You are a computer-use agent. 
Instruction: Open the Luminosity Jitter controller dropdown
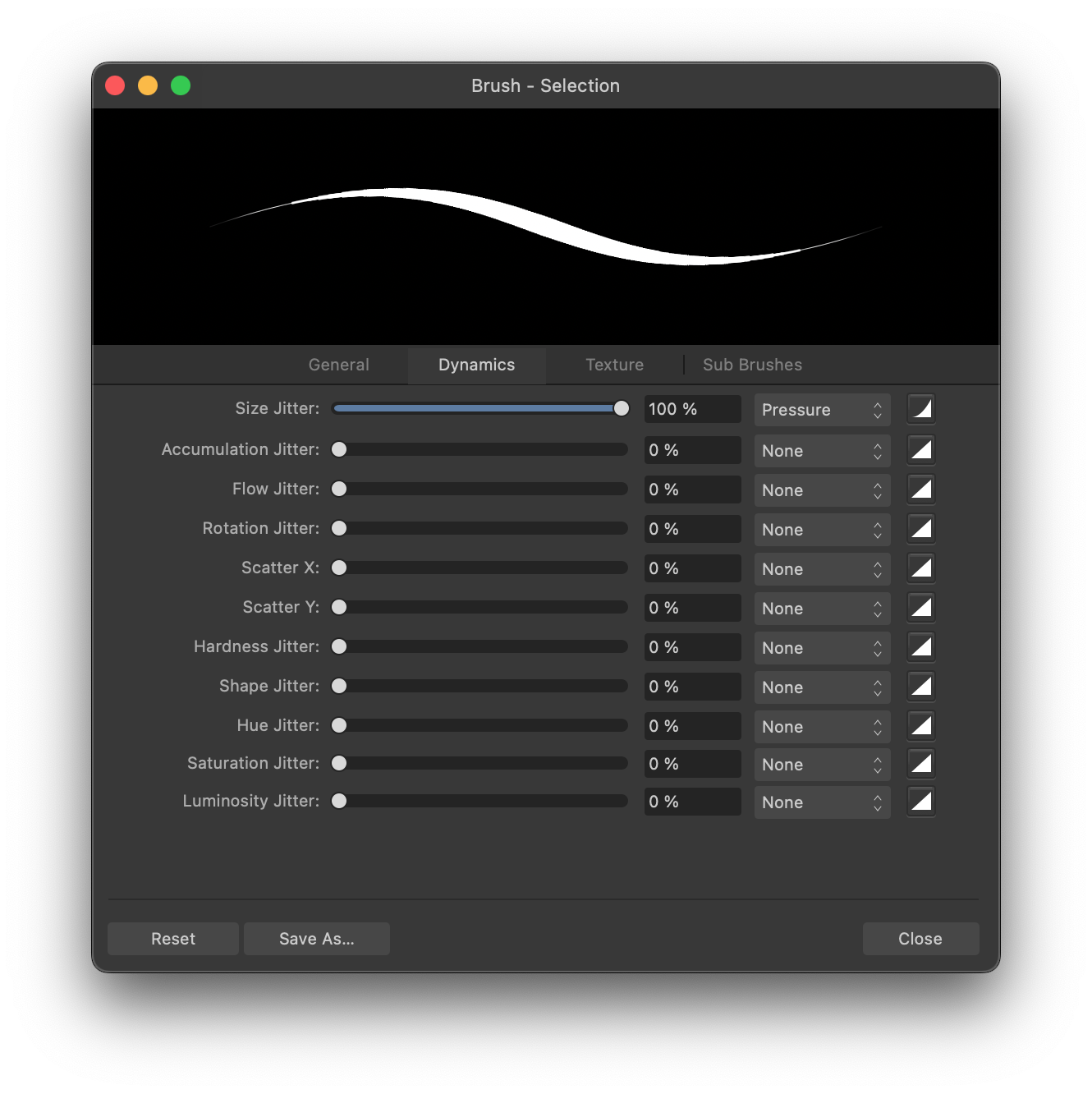click(x=822, y=802)
